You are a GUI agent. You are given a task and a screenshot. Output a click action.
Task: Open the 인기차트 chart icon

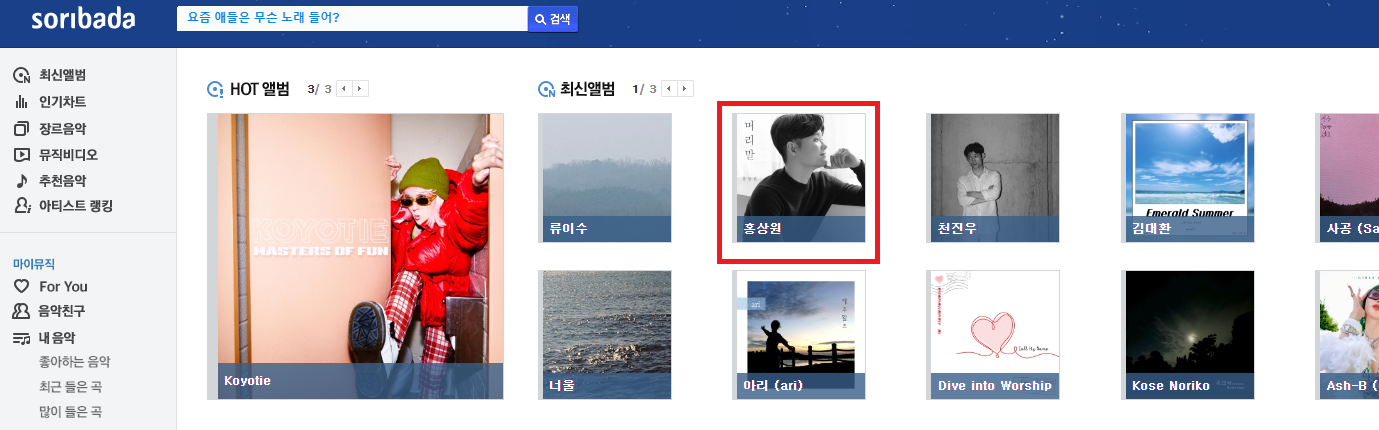[x=21, y=102]
